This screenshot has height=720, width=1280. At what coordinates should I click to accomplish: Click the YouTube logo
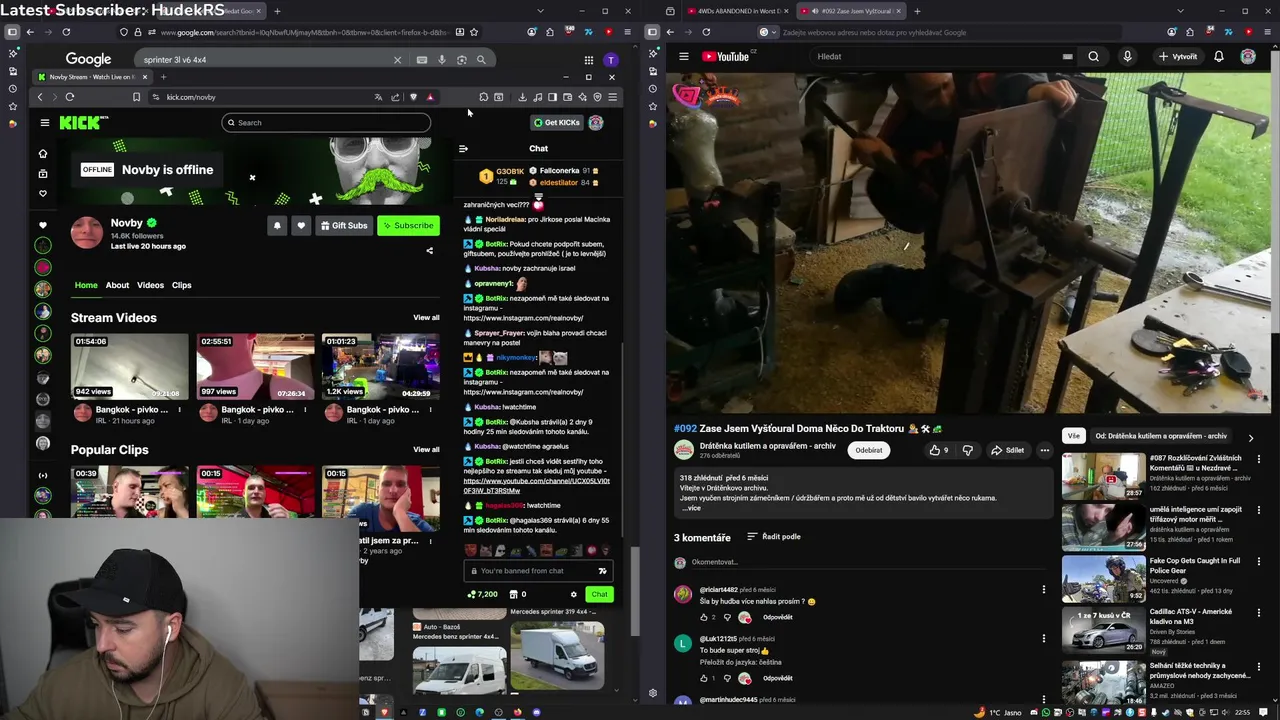[725, 57]
